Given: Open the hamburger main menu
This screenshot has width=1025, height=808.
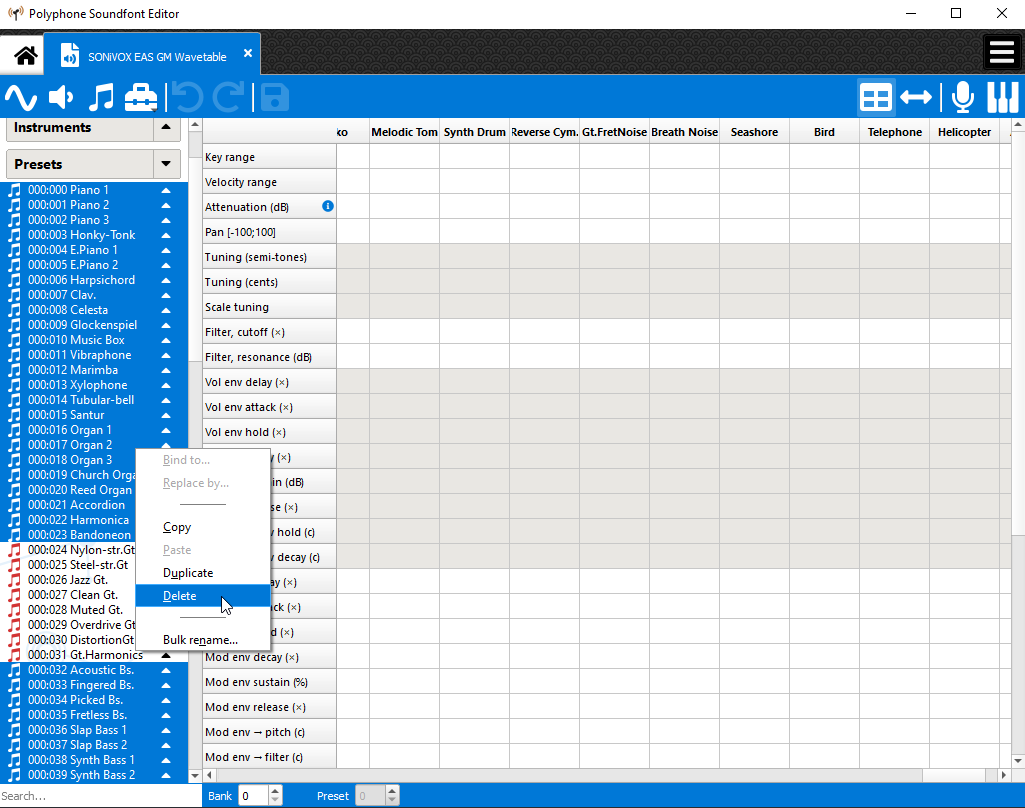Looking at the screenshot, I should [1000, 53].
